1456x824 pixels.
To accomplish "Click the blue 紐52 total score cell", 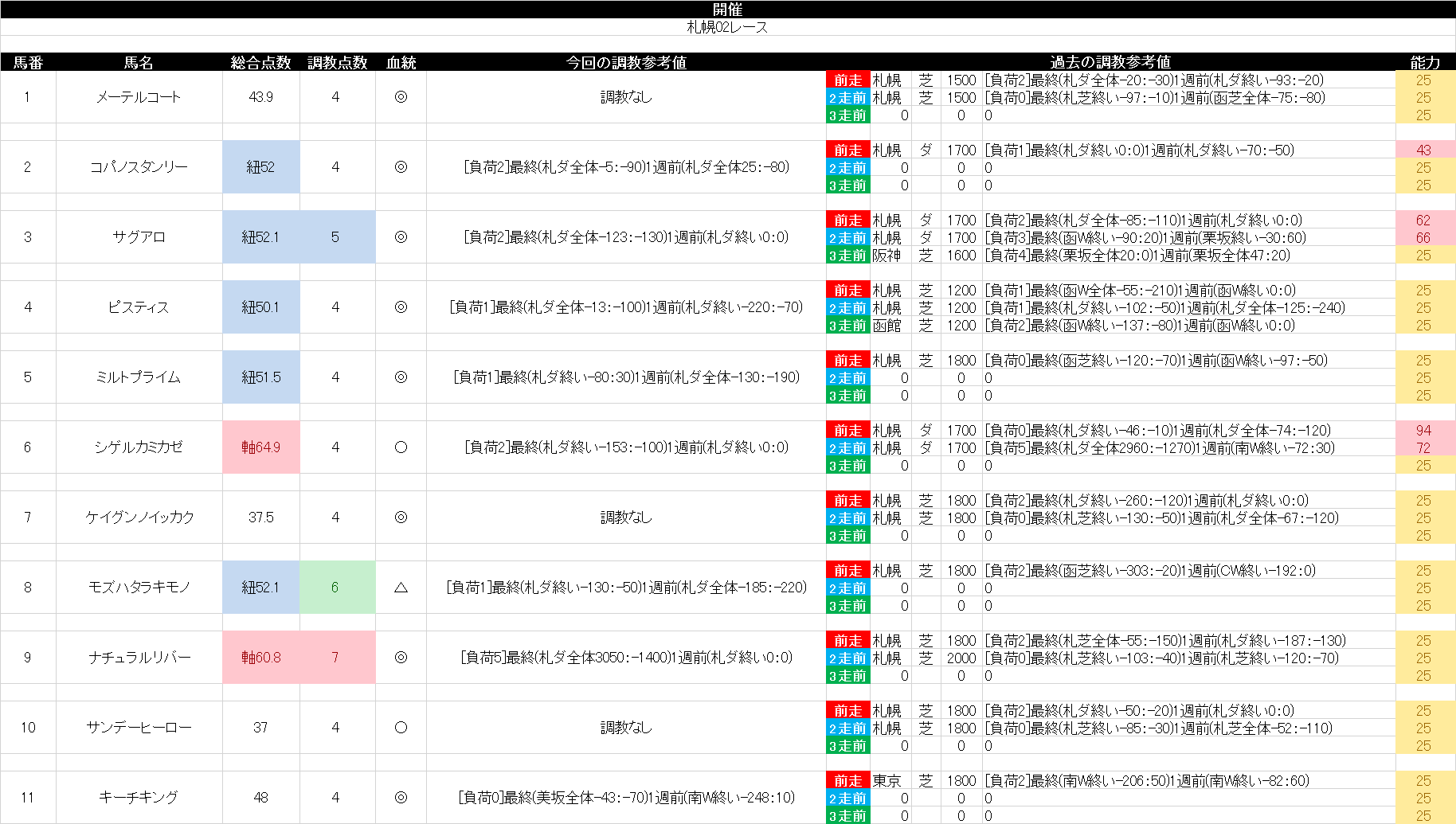I will [261, 167].
